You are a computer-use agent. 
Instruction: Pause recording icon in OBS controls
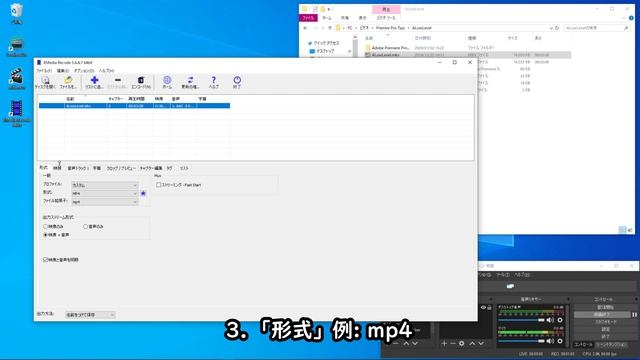[634, 315]
